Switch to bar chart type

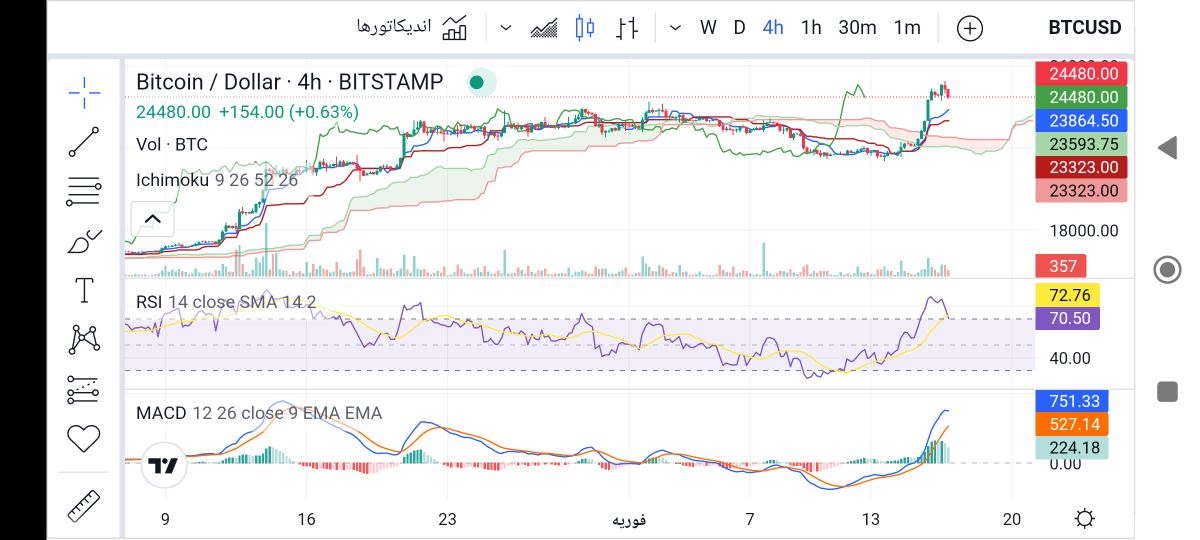click(x=627, y=28)
